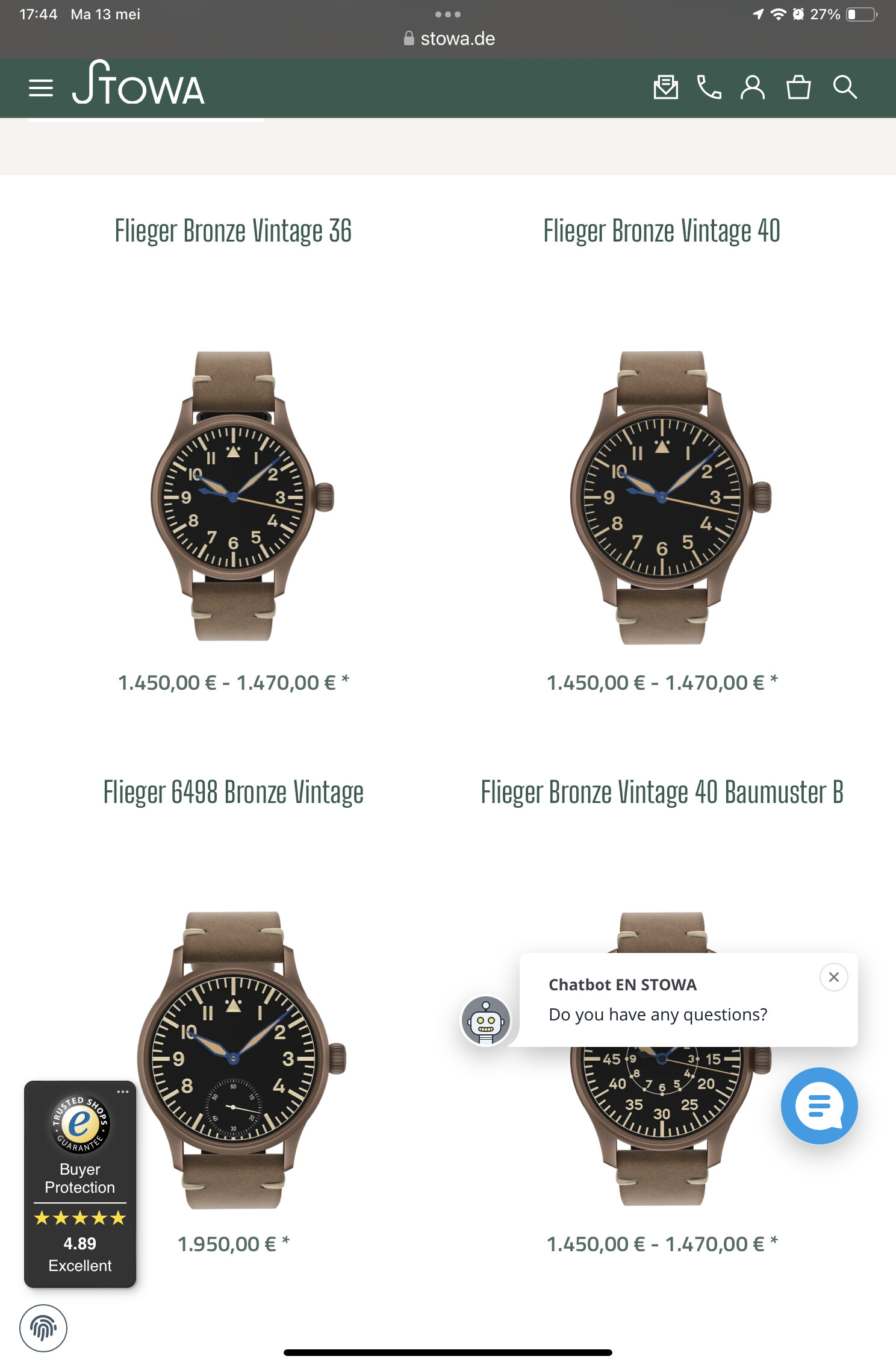Open Flieger Bronze Vintage 40 Baumuster B link
The width and height of the screenshot is (896, 1365).
pyautogui.click(x=662, y=793)
